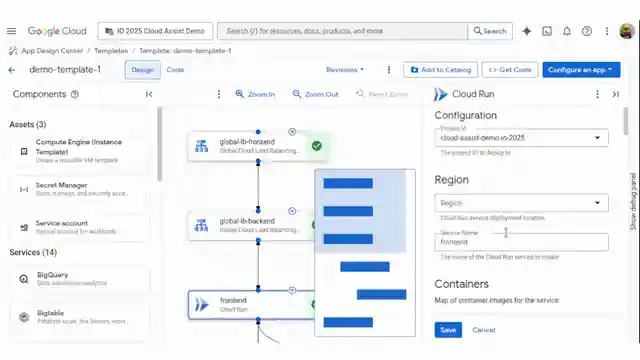The image size is (640, 360).
Task: Select the global-lb-frontend node
Action: pyautogui.click(x=258, y=146)
